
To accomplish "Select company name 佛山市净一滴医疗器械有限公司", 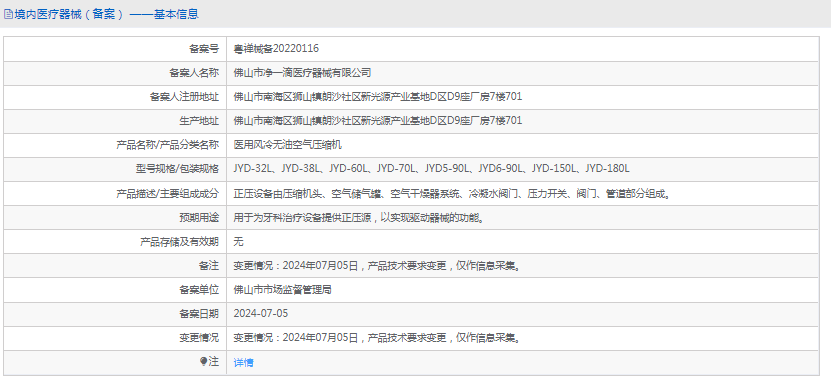I will [302, 73].
